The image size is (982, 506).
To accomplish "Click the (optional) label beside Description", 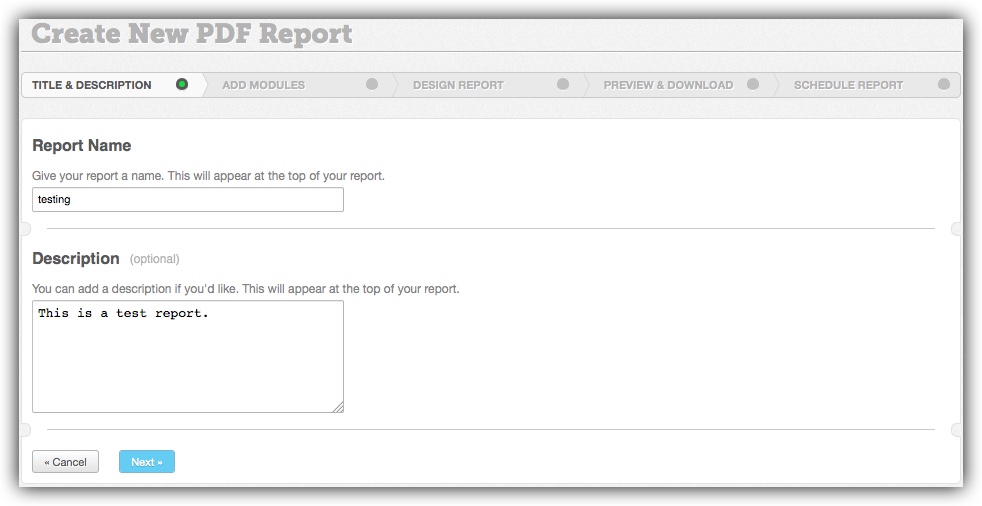I will [155, 259].
